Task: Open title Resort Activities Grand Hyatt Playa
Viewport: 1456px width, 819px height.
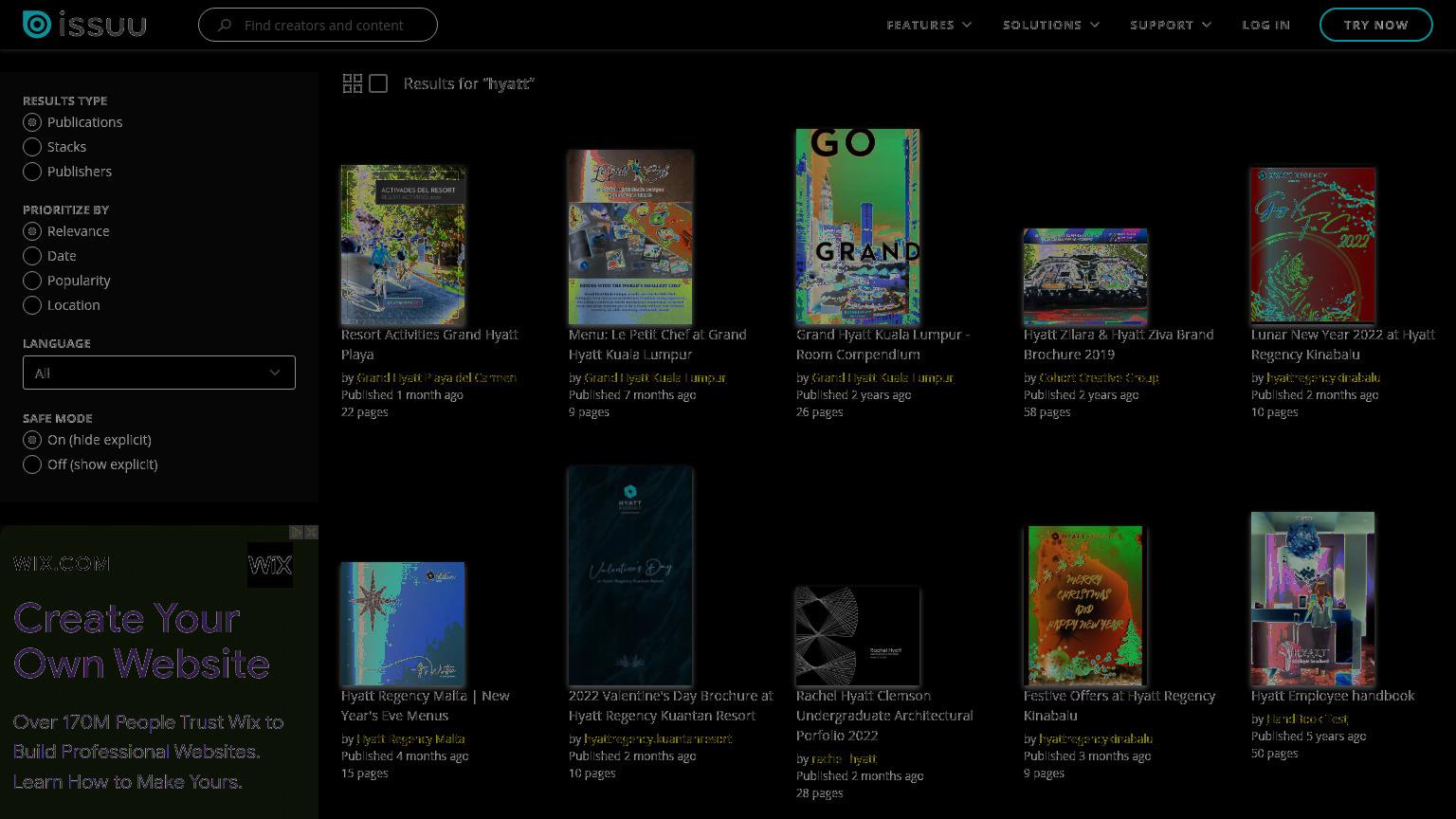Action: point(429,344)
